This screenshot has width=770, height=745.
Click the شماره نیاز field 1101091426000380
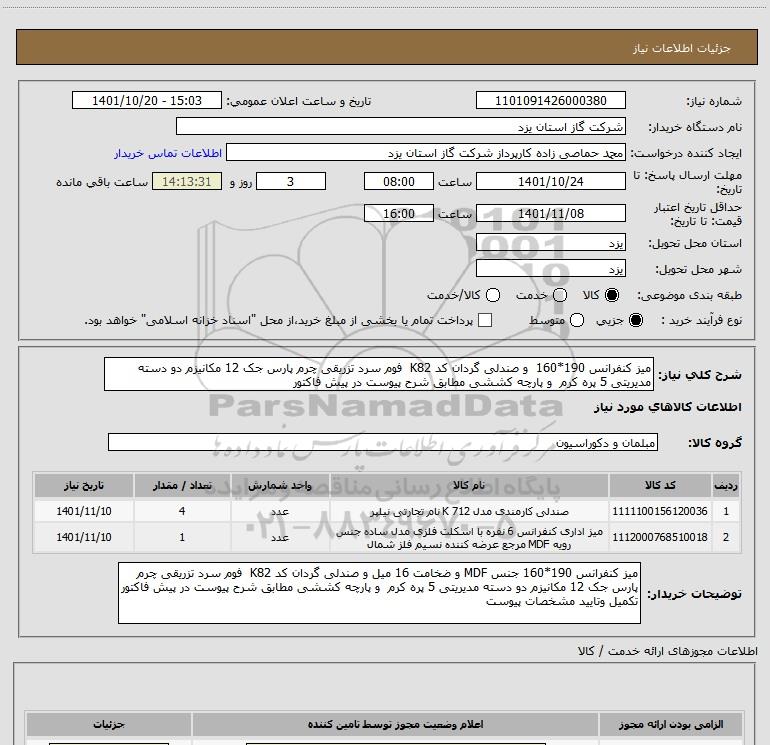550,100
